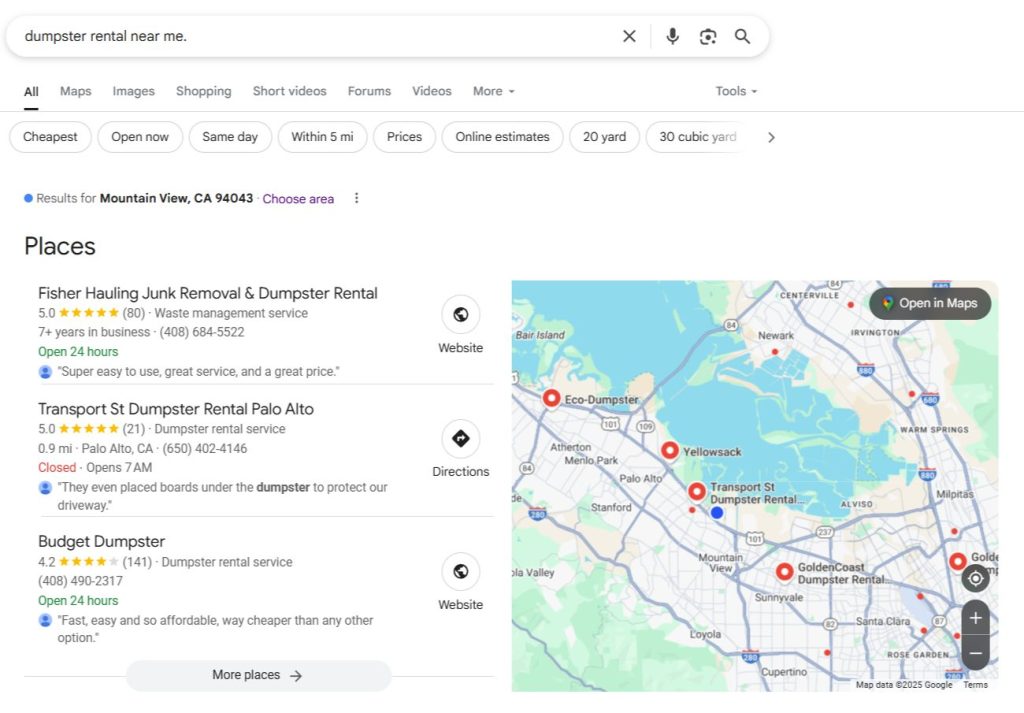Click inside the search input field
The height and width of the screenshot is (713, 1024).
point(300,35)
